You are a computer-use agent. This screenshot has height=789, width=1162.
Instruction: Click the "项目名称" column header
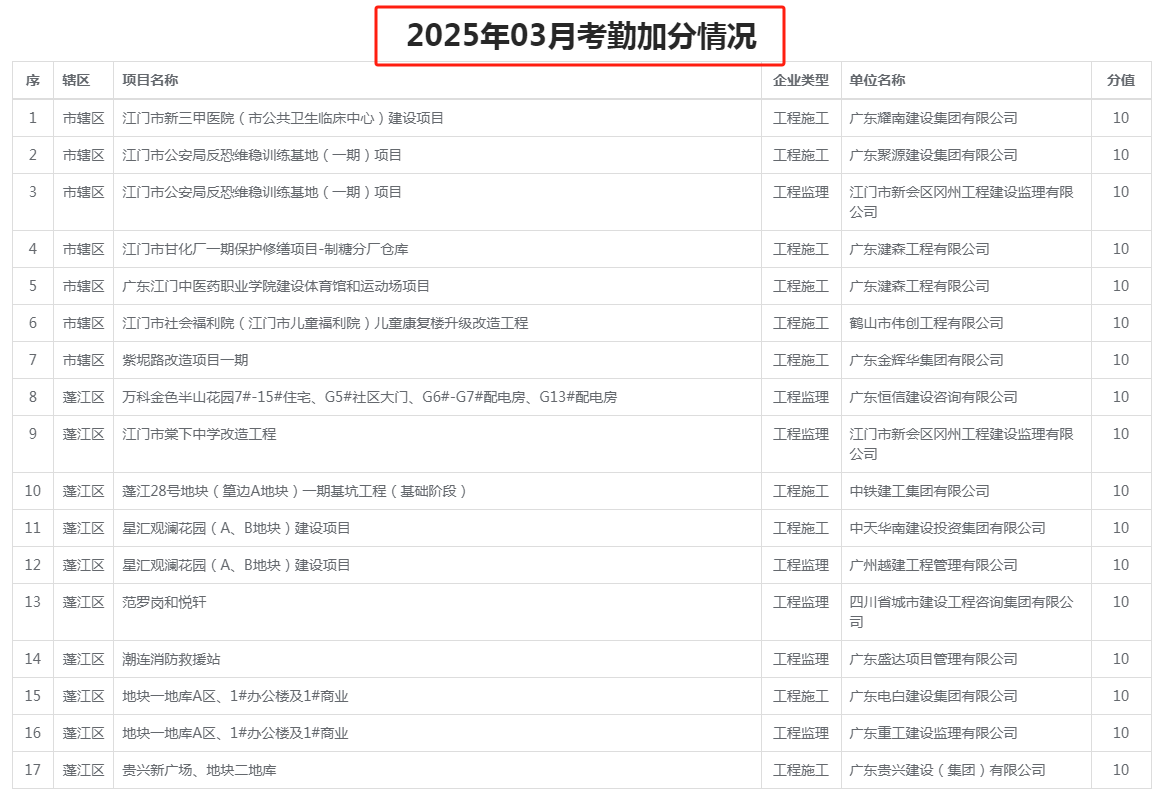click(150, 80)
